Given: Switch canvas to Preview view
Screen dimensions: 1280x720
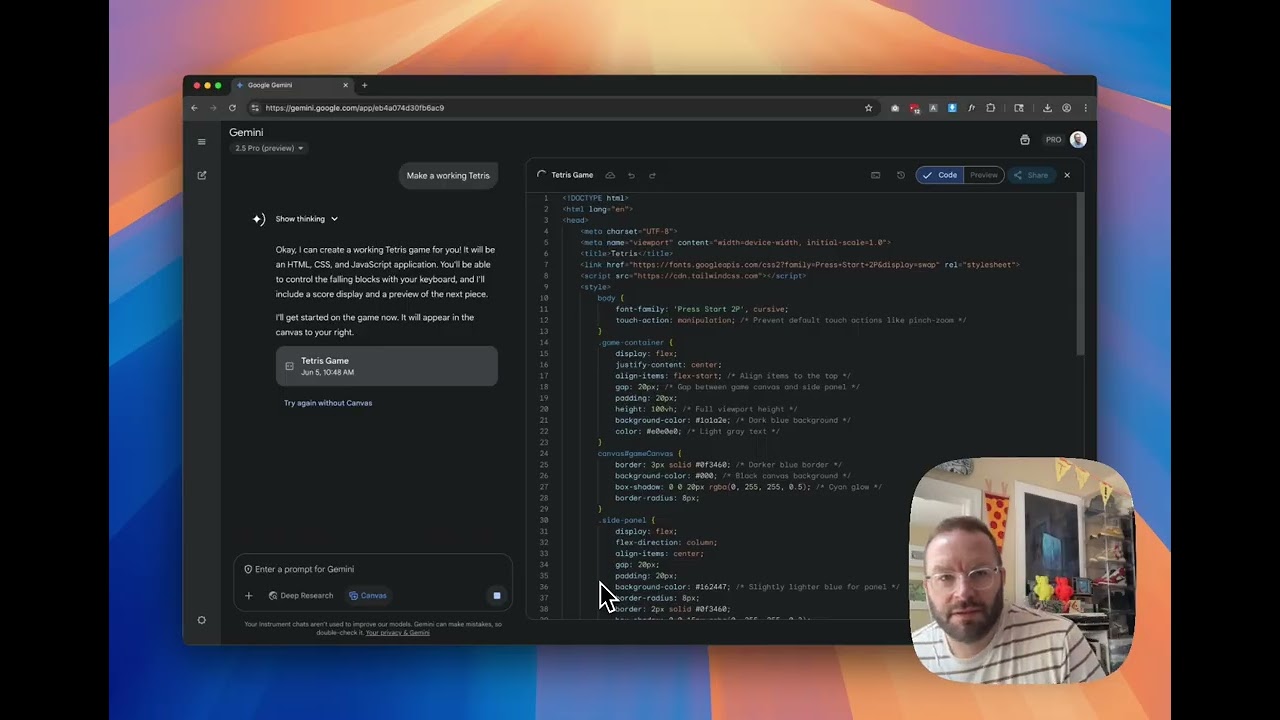Looking at the screenshot, I should [984, 175].
